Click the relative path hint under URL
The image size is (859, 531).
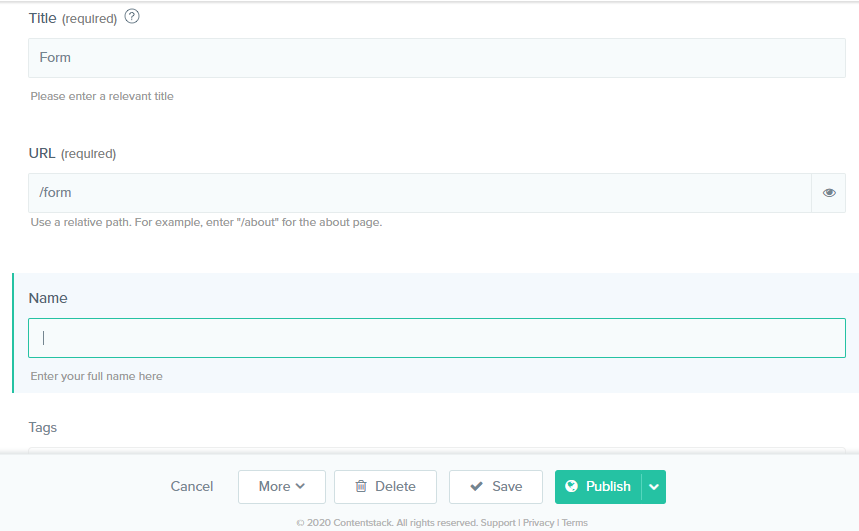(207, 222)
